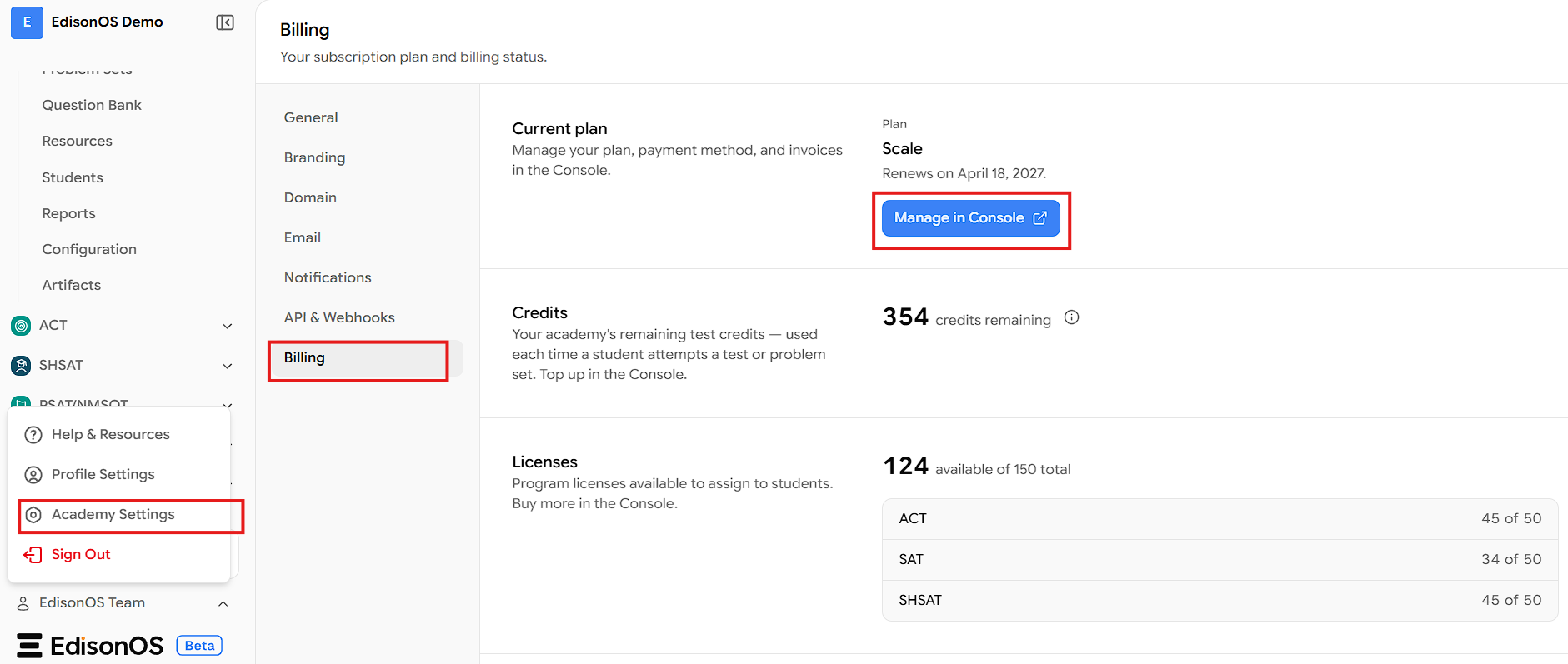The image size is (1568, 664).
Task: Click the SHSAT program icon
Action: (x=21, y=366)
